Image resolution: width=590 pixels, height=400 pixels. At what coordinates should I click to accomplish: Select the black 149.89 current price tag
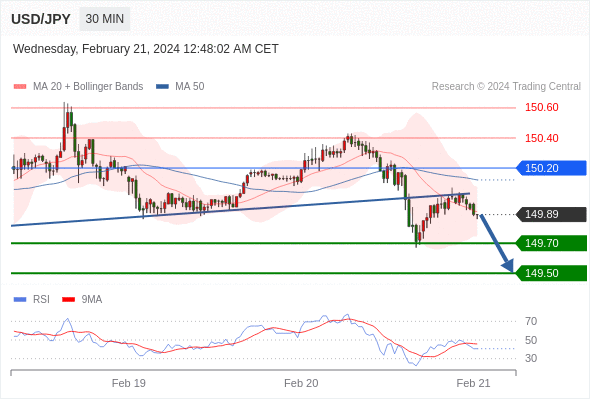coord(551,214)
